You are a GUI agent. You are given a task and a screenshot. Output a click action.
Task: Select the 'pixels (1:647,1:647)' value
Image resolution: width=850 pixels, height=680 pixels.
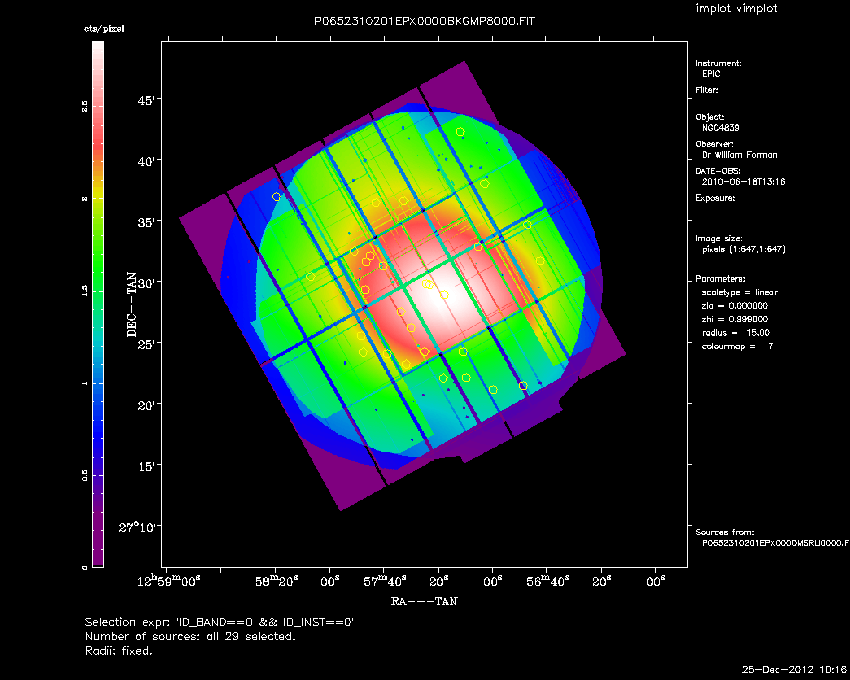coord(744,249)
